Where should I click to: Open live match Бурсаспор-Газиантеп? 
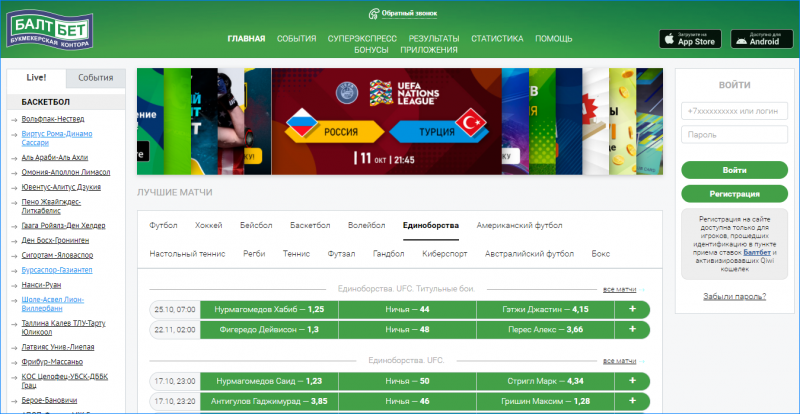(57, 270)
